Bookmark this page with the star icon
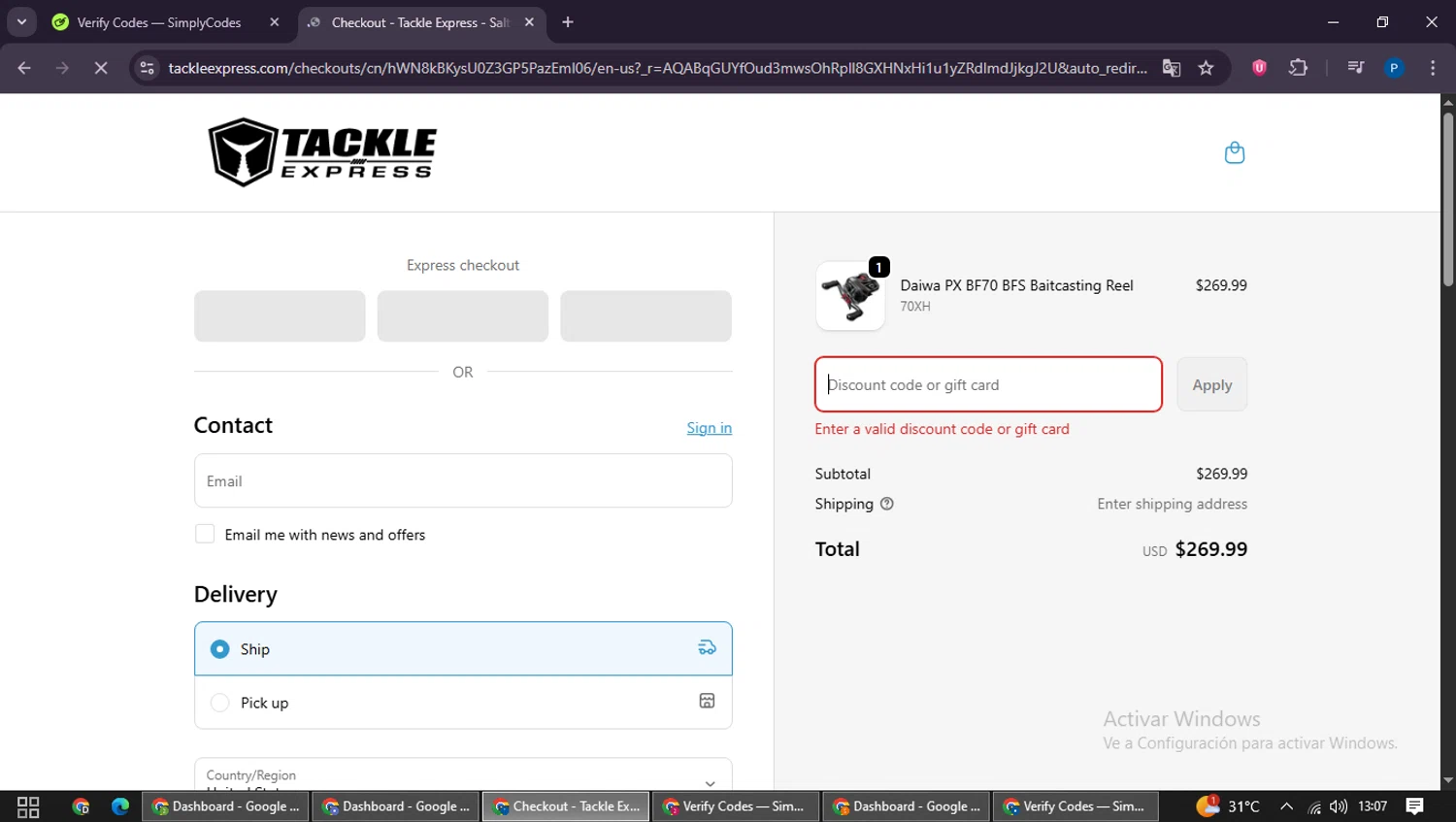 [x=1206, y=68]
